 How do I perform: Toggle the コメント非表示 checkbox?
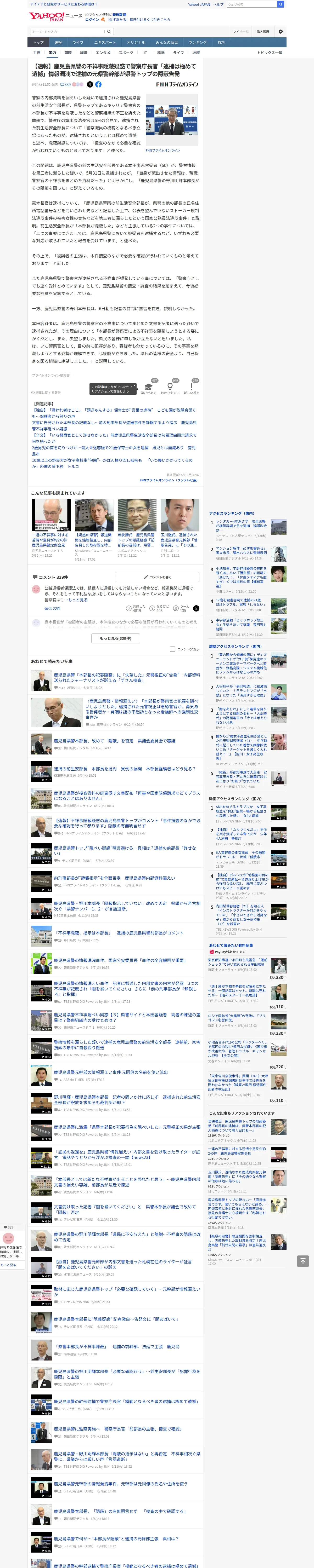172,649
